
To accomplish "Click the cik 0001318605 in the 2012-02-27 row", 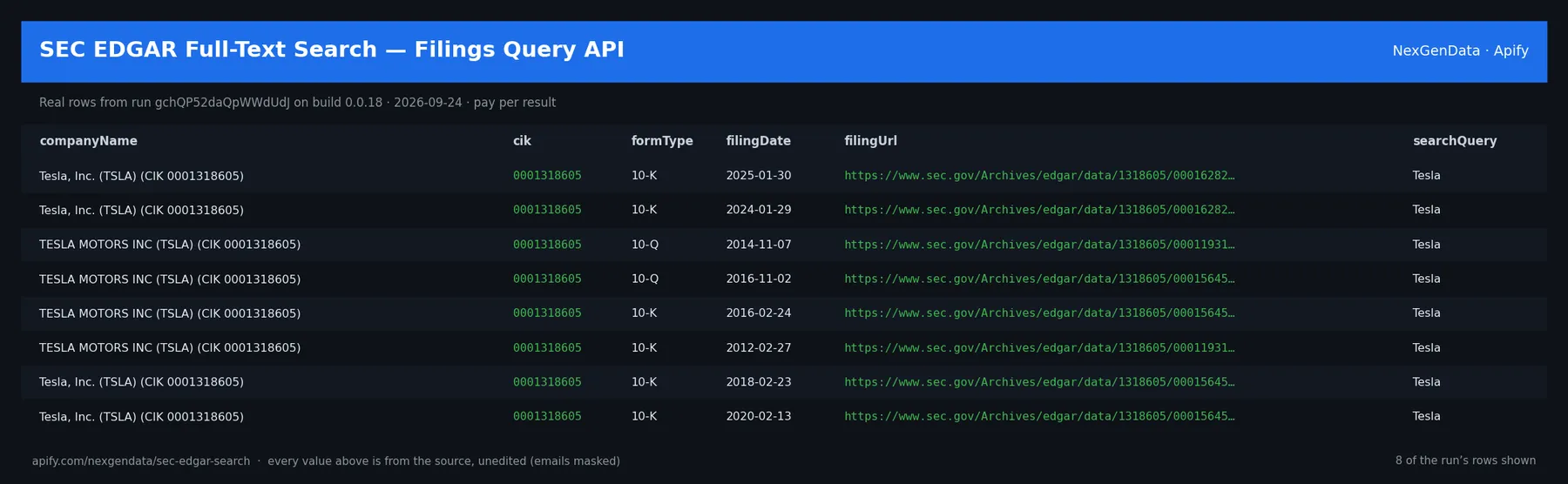I will tap(547, 347).
